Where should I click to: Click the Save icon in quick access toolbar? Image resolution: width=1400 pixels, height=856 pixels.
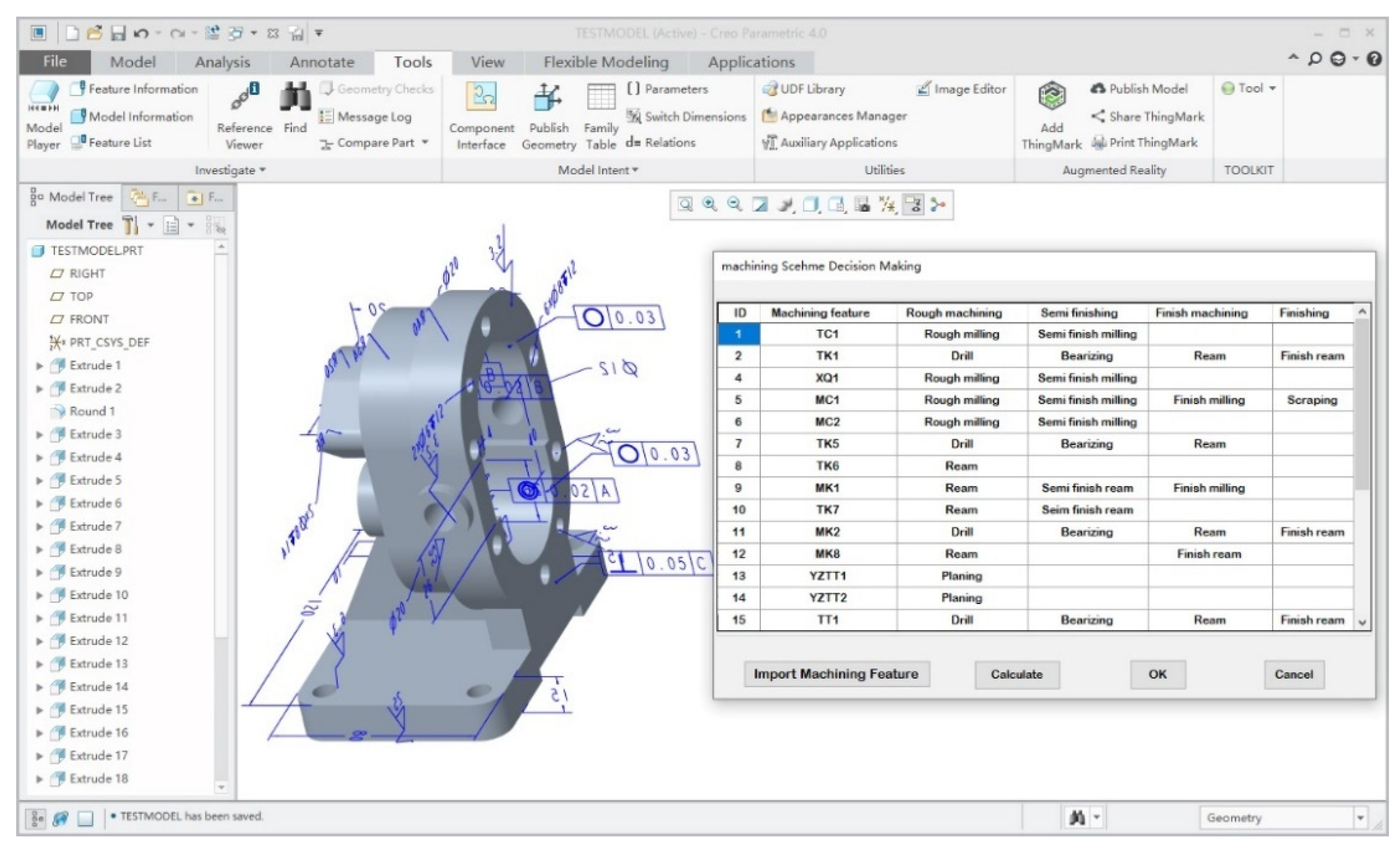point(117,33)
